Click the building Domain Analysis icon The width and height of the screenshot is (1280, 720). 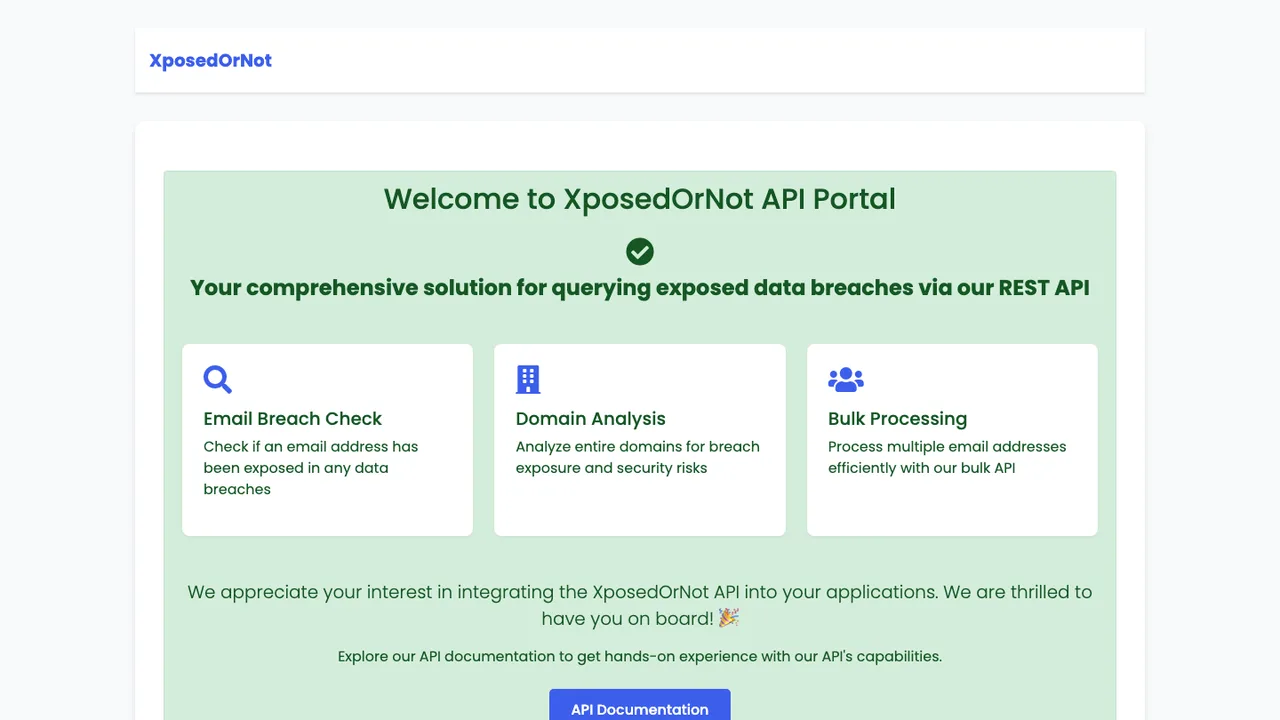tap(528, 379)
